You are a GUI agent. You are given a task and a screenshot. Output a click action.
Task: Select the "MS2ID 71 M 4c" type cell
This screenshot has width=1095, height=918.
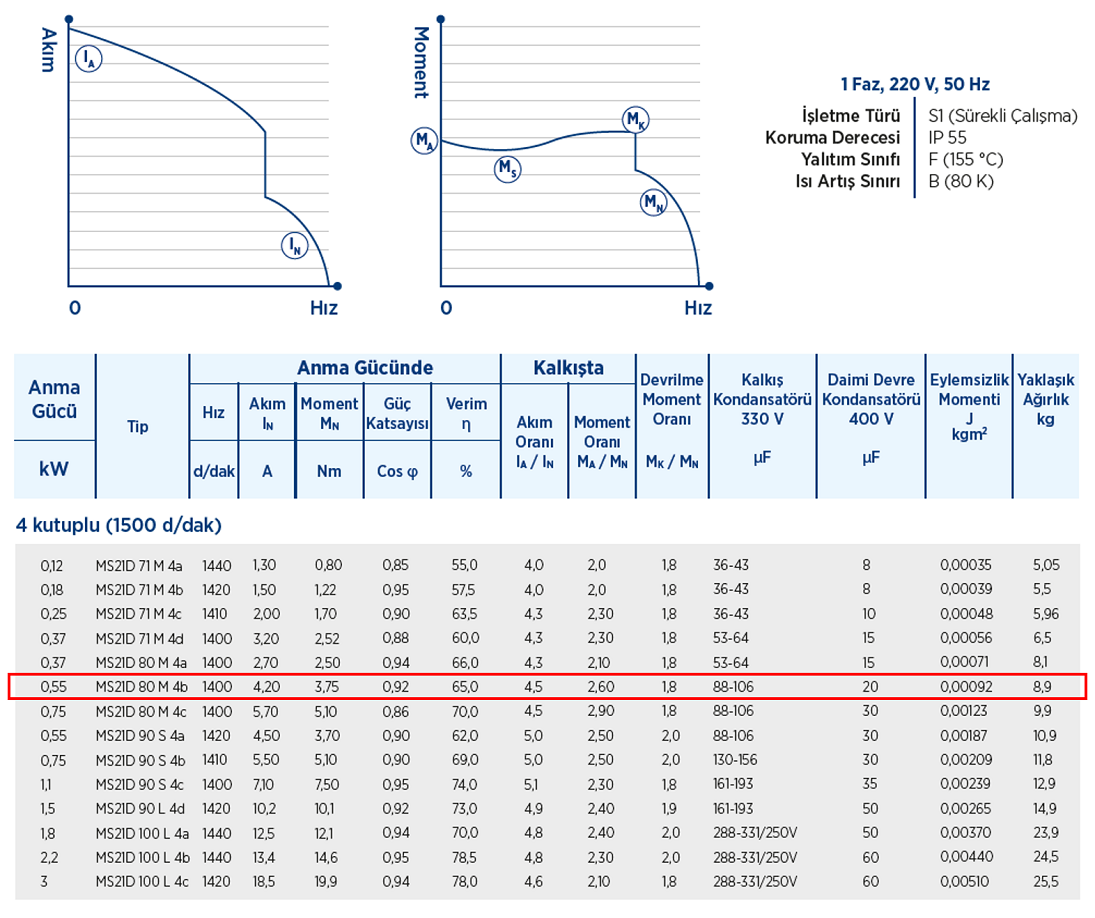pyautogui.click(x=138, y=614)
